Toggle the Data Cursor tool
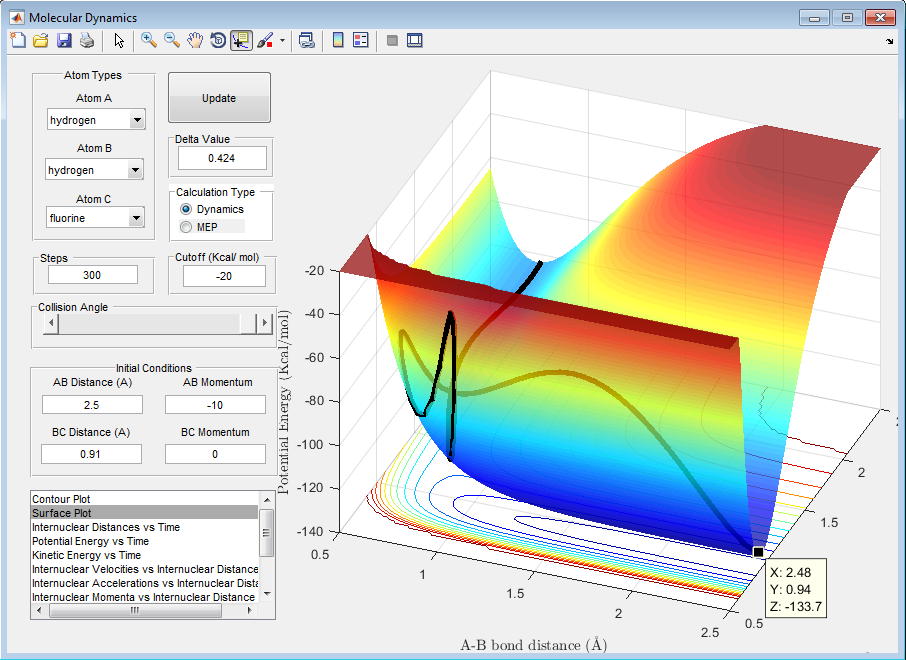Screen dimensions: 906x660 click(241, 41)
